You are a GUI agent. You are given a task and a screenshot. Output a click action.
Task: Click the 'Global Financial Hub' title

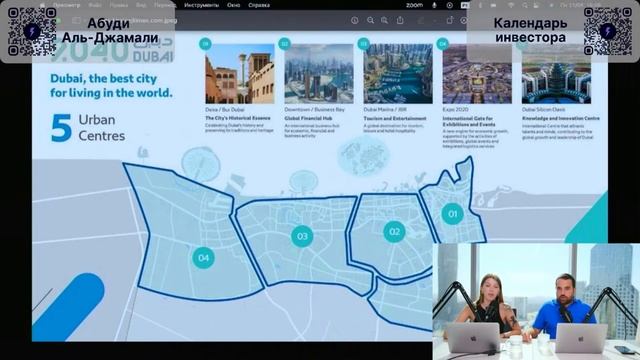click(x=308, y=118)
